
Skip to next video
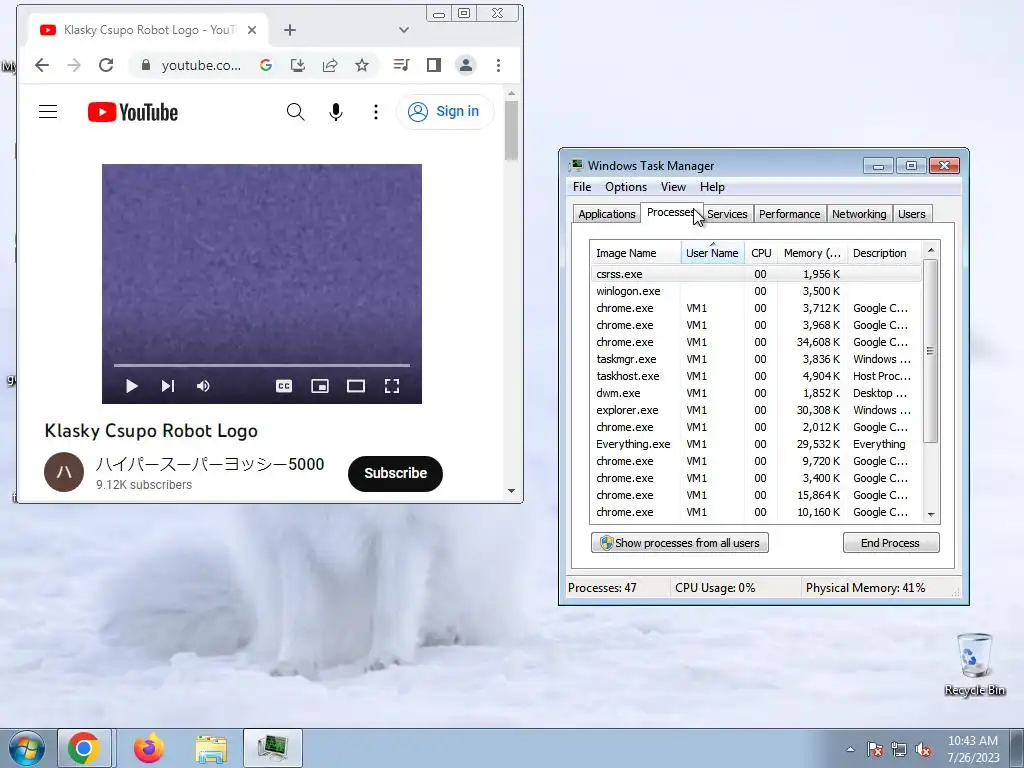coord(168,386)
